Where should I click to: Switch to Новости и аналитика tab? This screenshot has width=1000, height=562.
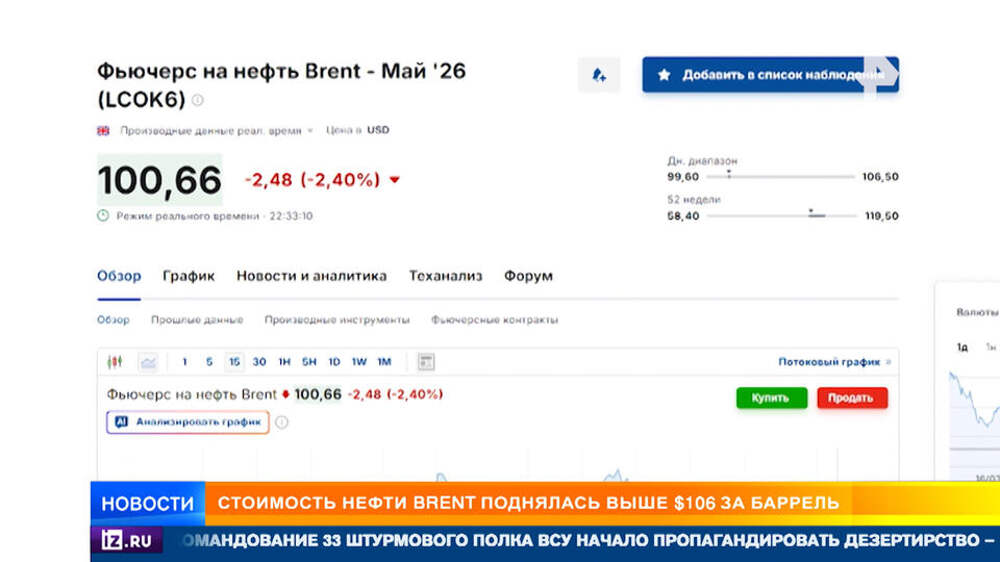point(311,276)
